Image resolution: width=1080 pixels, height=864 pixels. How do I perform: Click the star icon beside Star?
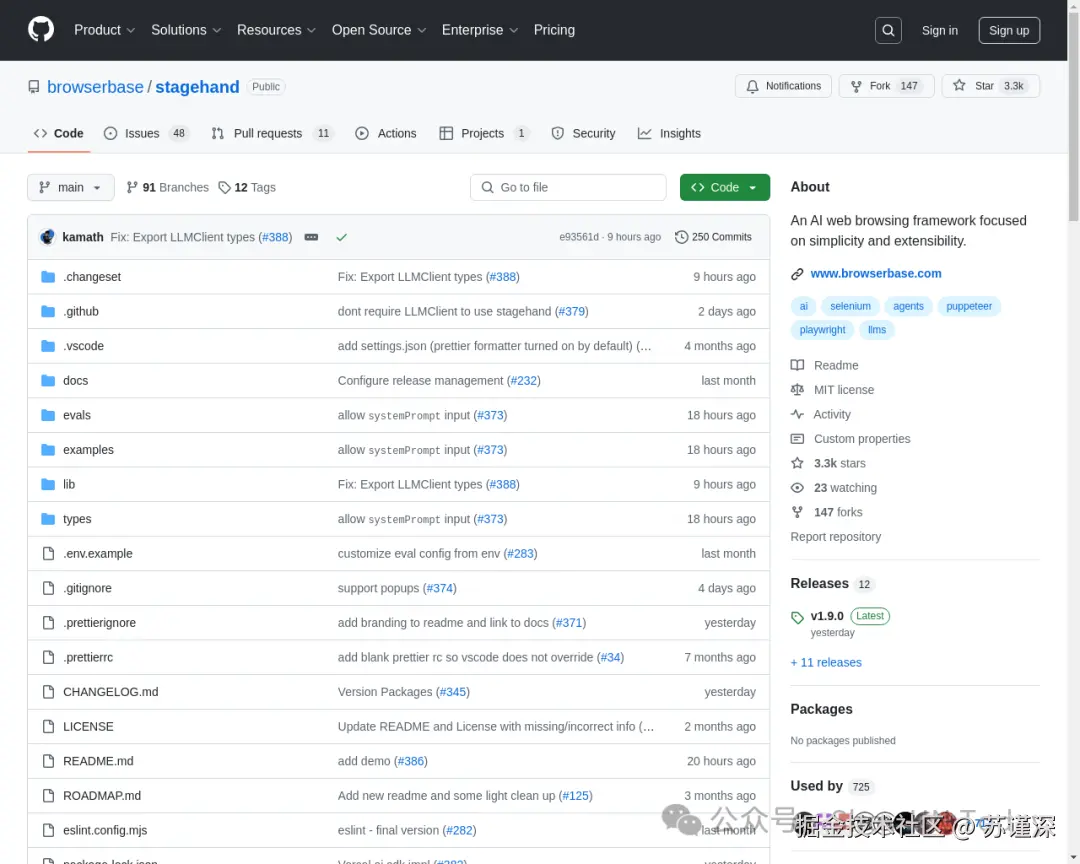point(959,85)
